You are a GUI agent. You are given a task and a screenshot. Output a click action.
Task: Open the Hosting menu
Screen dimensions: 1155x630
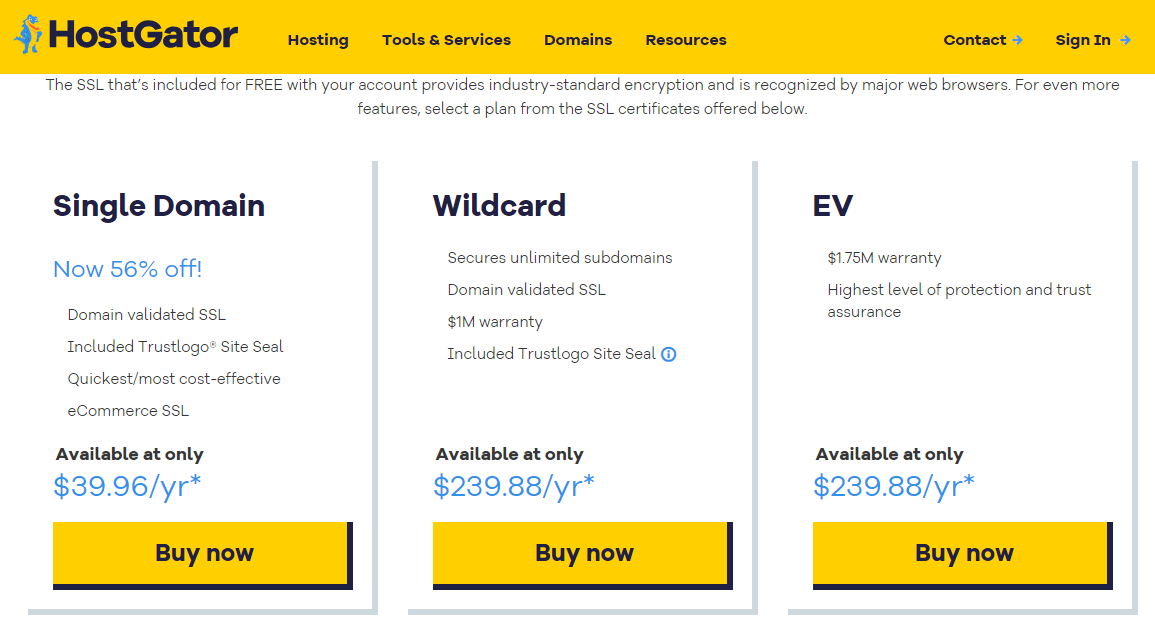click(317, 40)
